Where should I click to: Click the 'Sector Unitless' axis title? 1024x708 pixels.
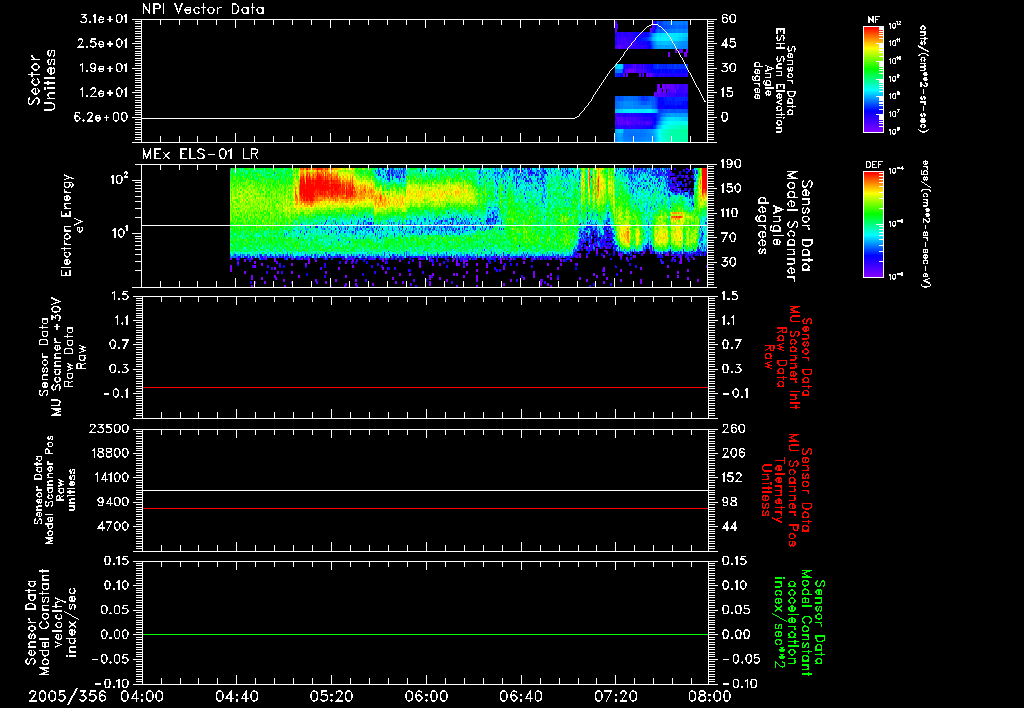click(x=42, y=80)
